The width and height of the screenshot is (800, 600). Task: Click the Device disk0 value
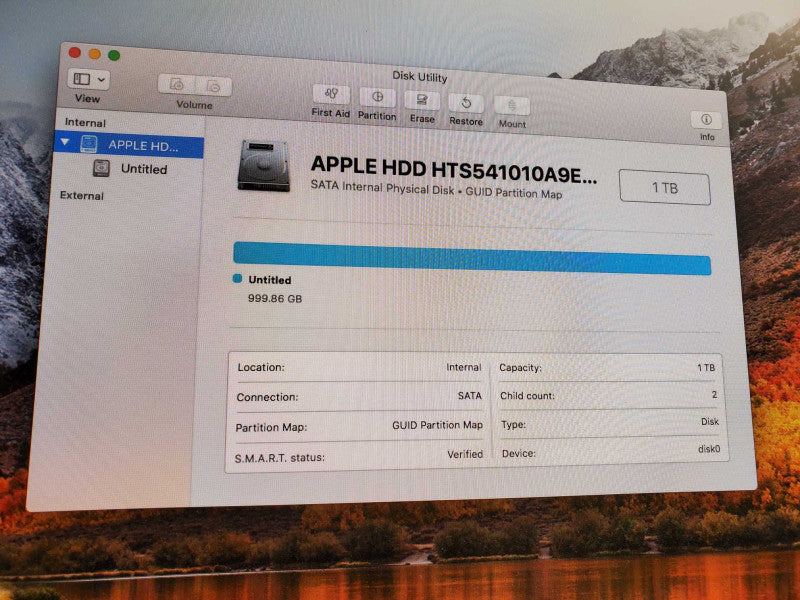tap(709, 449)
